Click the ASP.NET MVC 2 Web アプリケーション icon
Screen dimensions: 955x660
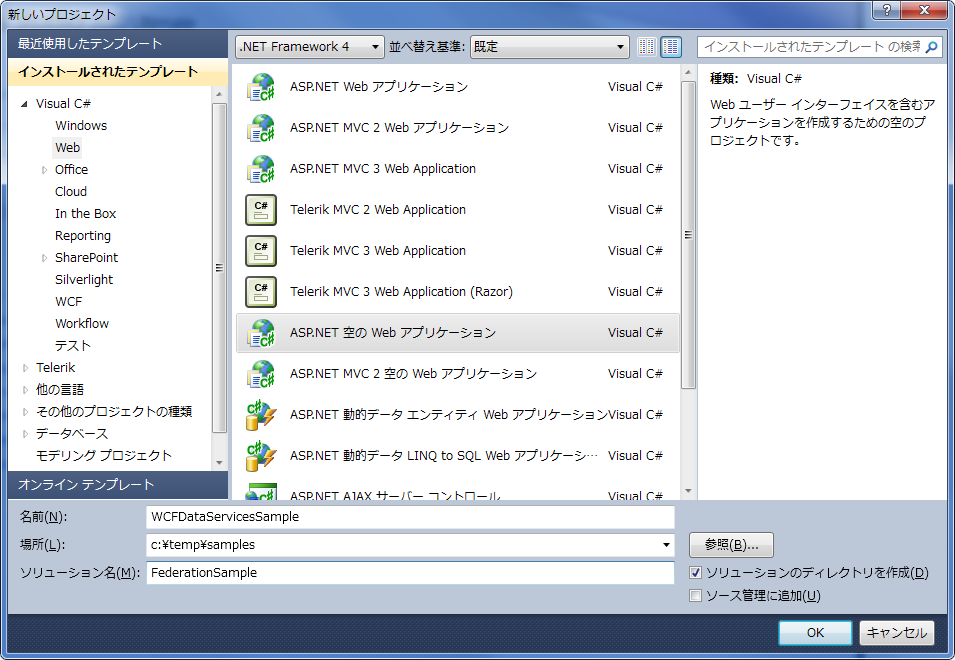261,128
